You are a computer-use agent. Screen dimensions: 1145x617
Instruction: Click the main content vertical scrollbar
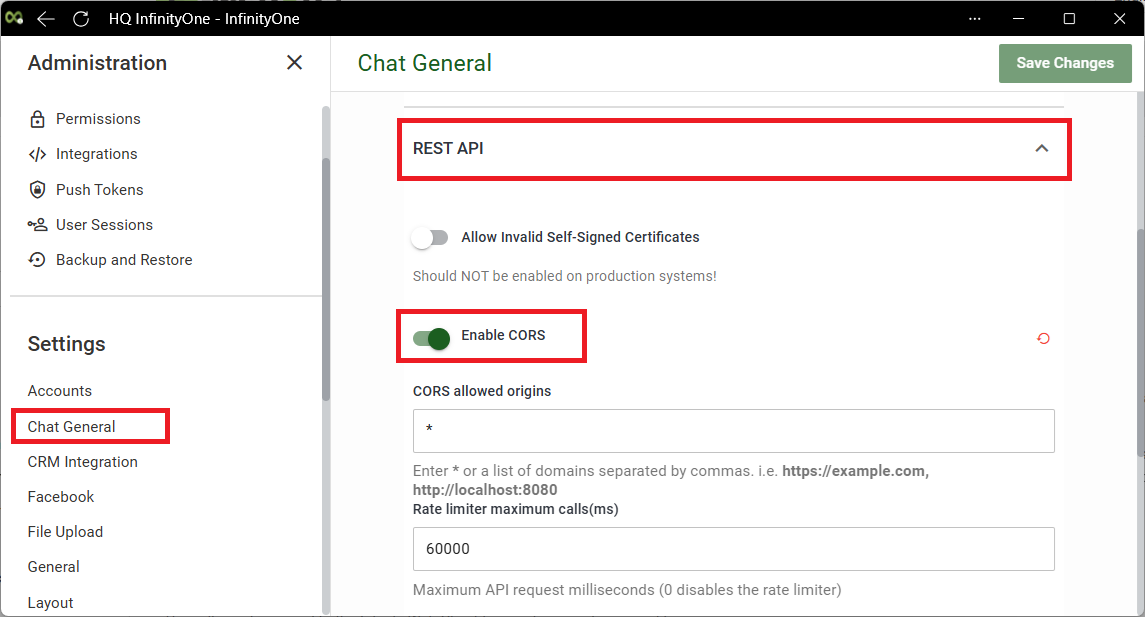[x=1140, y=343]
